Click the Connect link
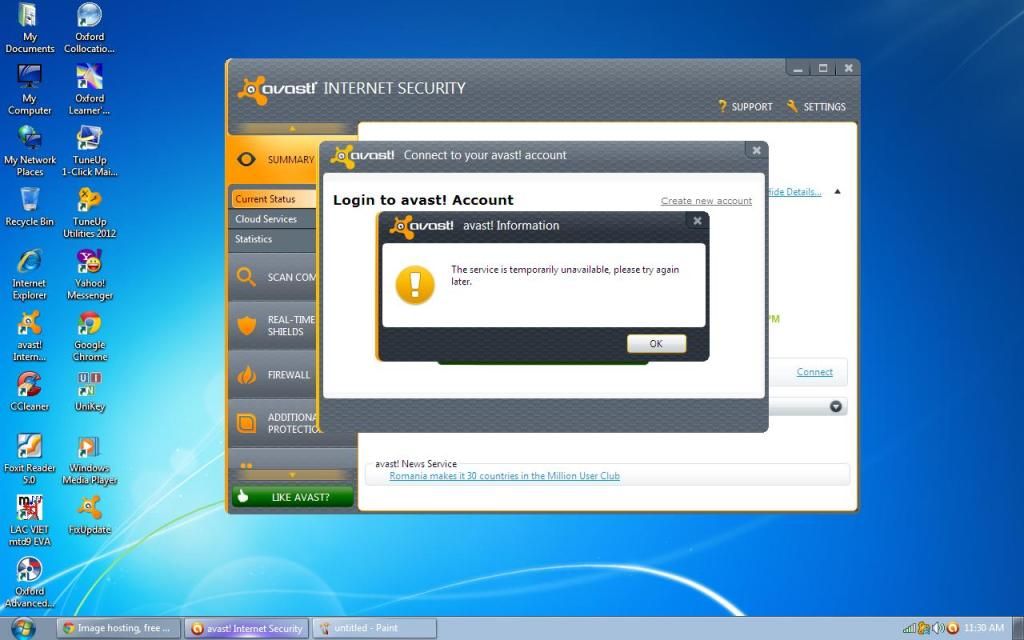This screenshot has height=640, width=1024. pyautogui.click(x=814, y=372)
